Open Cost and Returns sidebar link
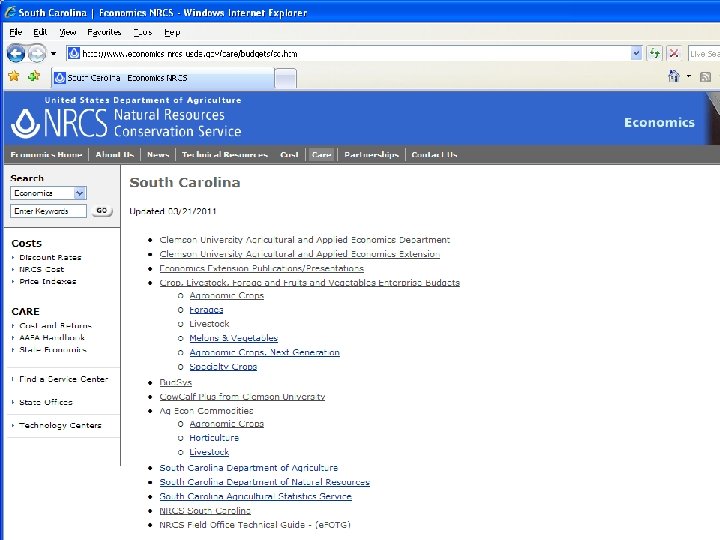The image size is (720, 540). point(56,326)
